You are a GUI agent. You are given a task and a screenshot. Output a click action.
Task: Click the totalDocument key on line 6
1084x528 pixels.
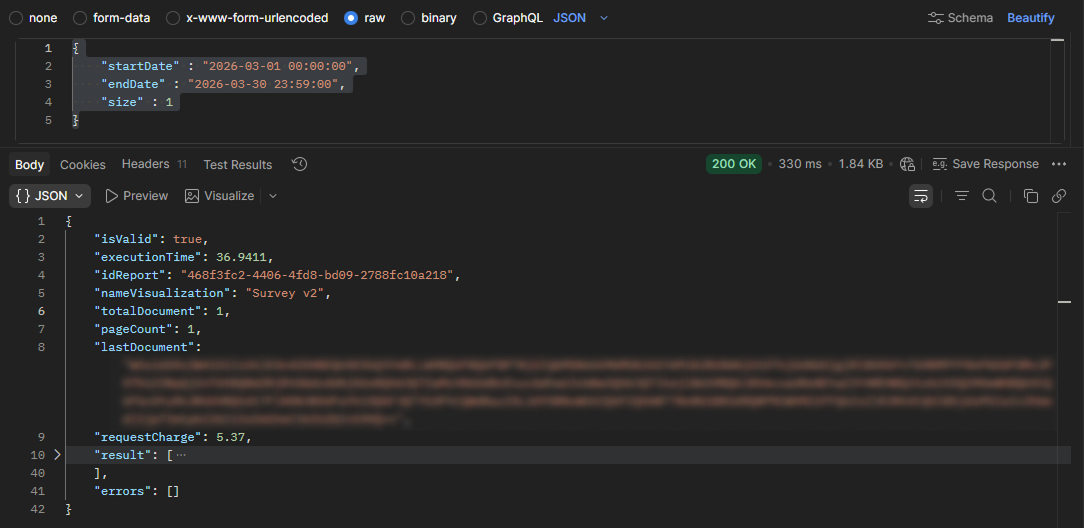pos(148,311)
